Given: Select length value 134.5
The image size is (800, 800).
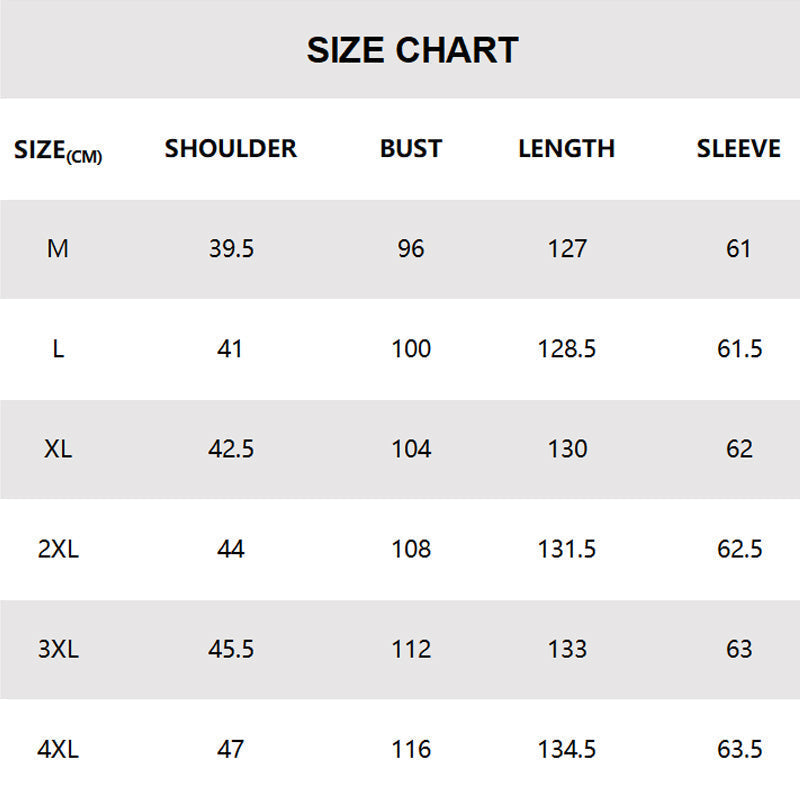Looking at the screenshot, I should coord(567,749).
